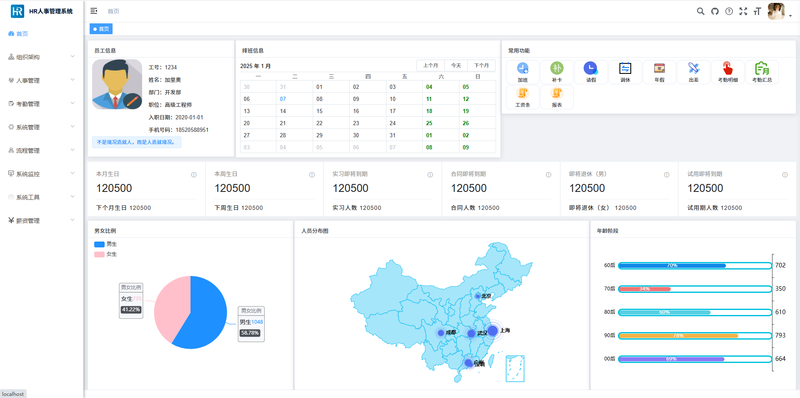Expand the 系统工具 sidebar menu
This screenshot has height=398, width=800.
[42, 197]
